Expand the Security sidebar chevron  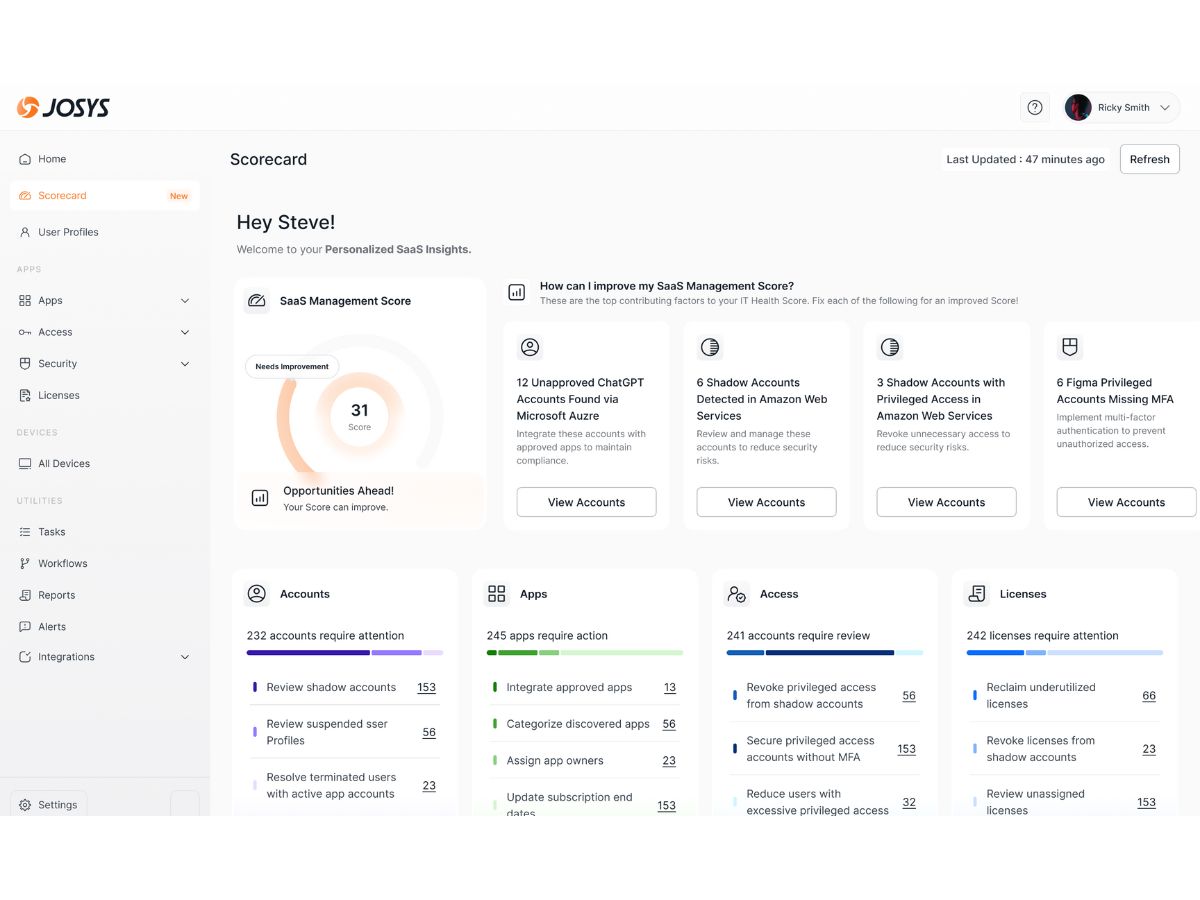(185, 364)
